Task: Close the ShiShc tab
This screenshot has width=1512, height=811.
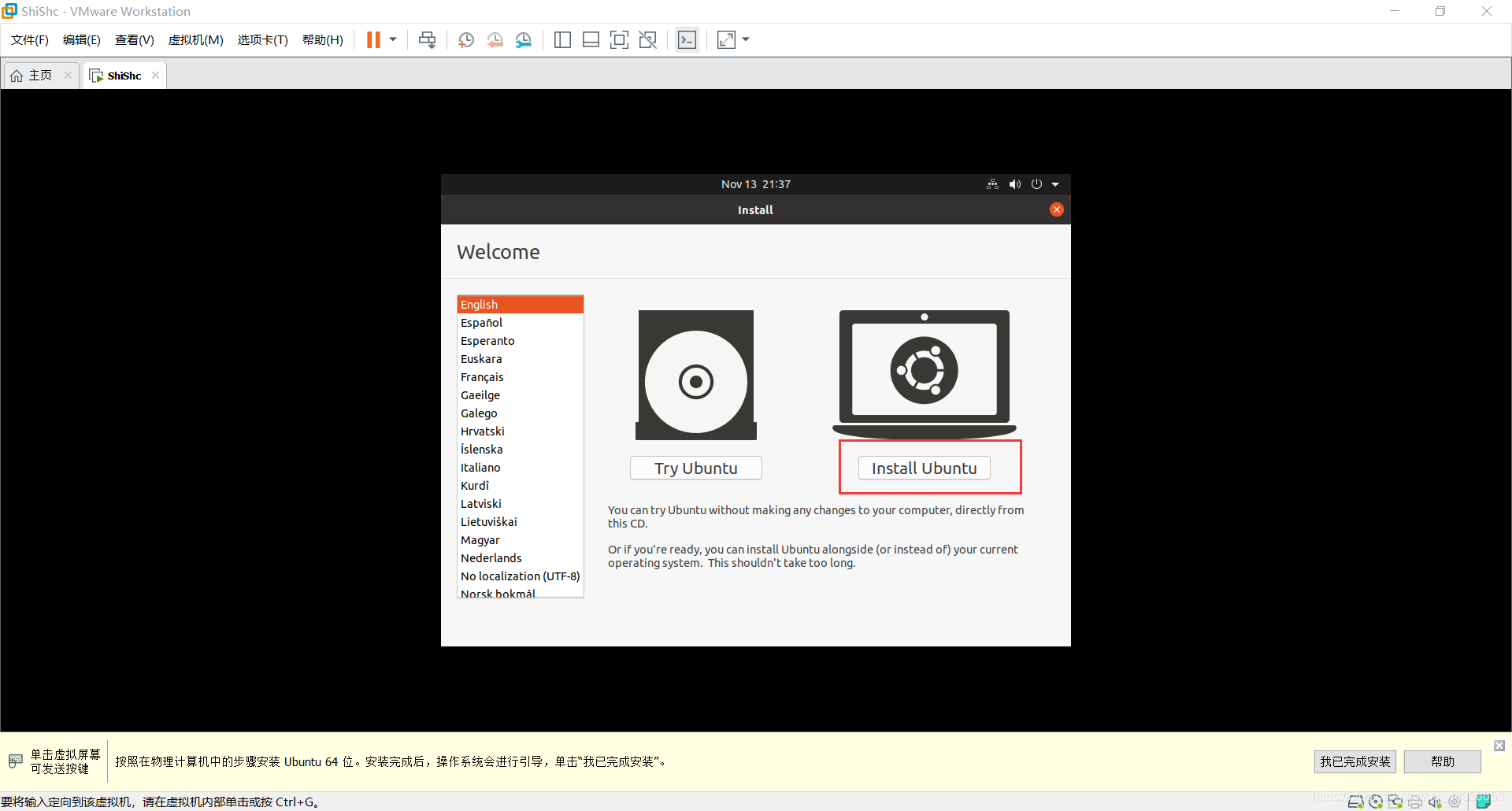Action: pos(155,76)
